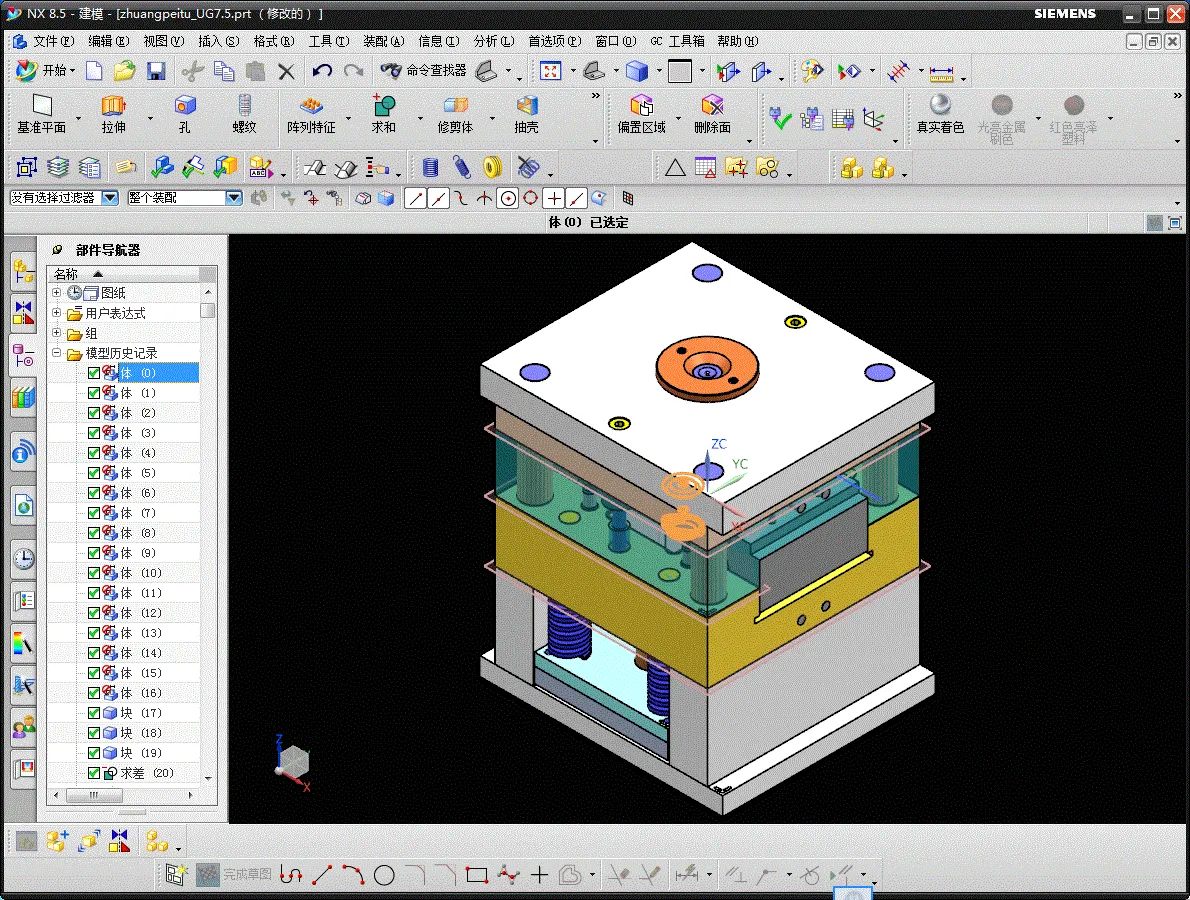Click the green checkmark finish icon
The height and width of the screenshot is (900, 1190).
coord(779,119)
